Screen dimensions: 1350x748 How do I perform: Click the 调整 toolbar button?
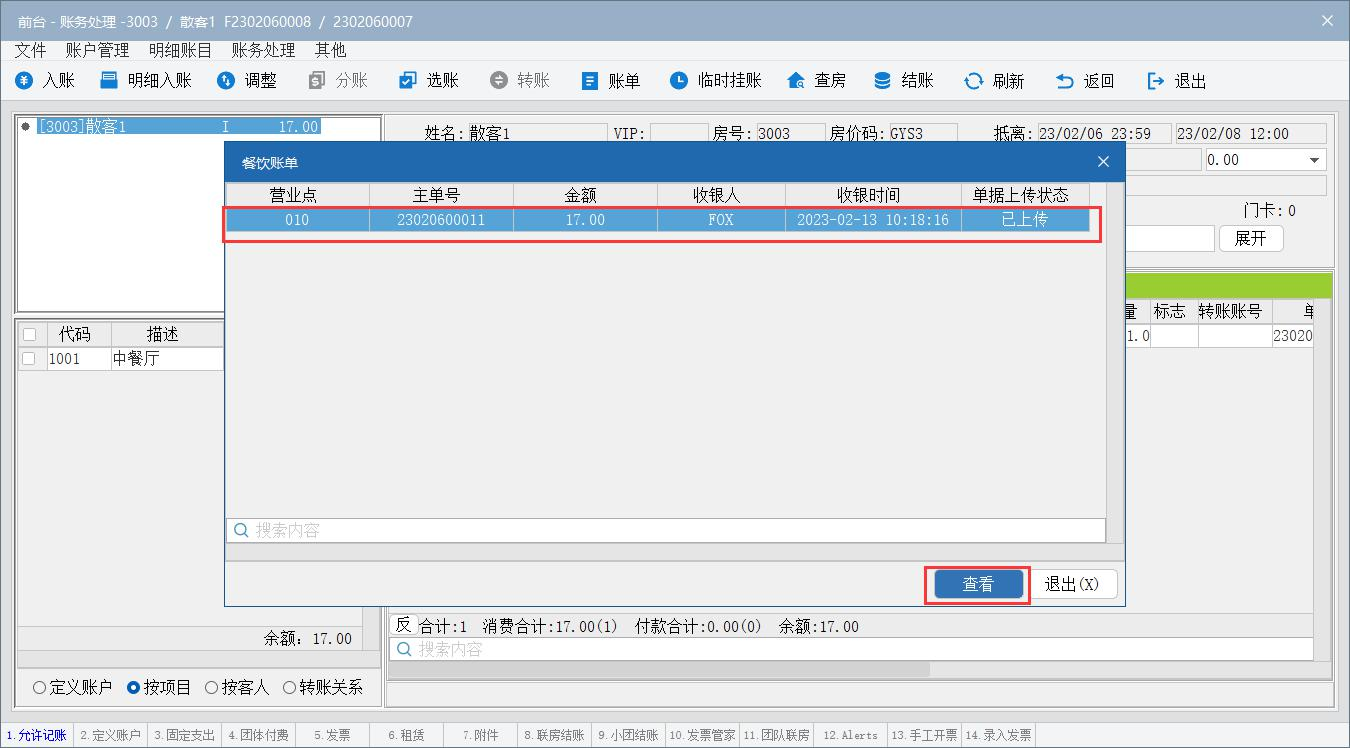(x=247, y=81)
